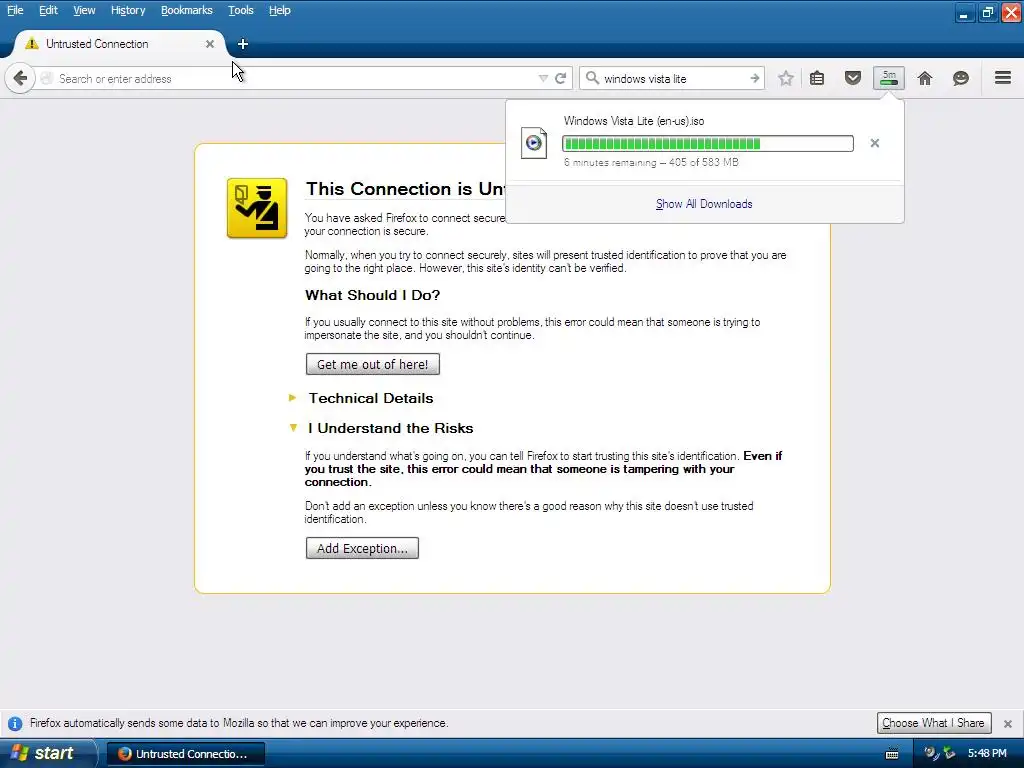Open the Windows start menu
This screenshot has height=768, width=1024.
[47, 753]
